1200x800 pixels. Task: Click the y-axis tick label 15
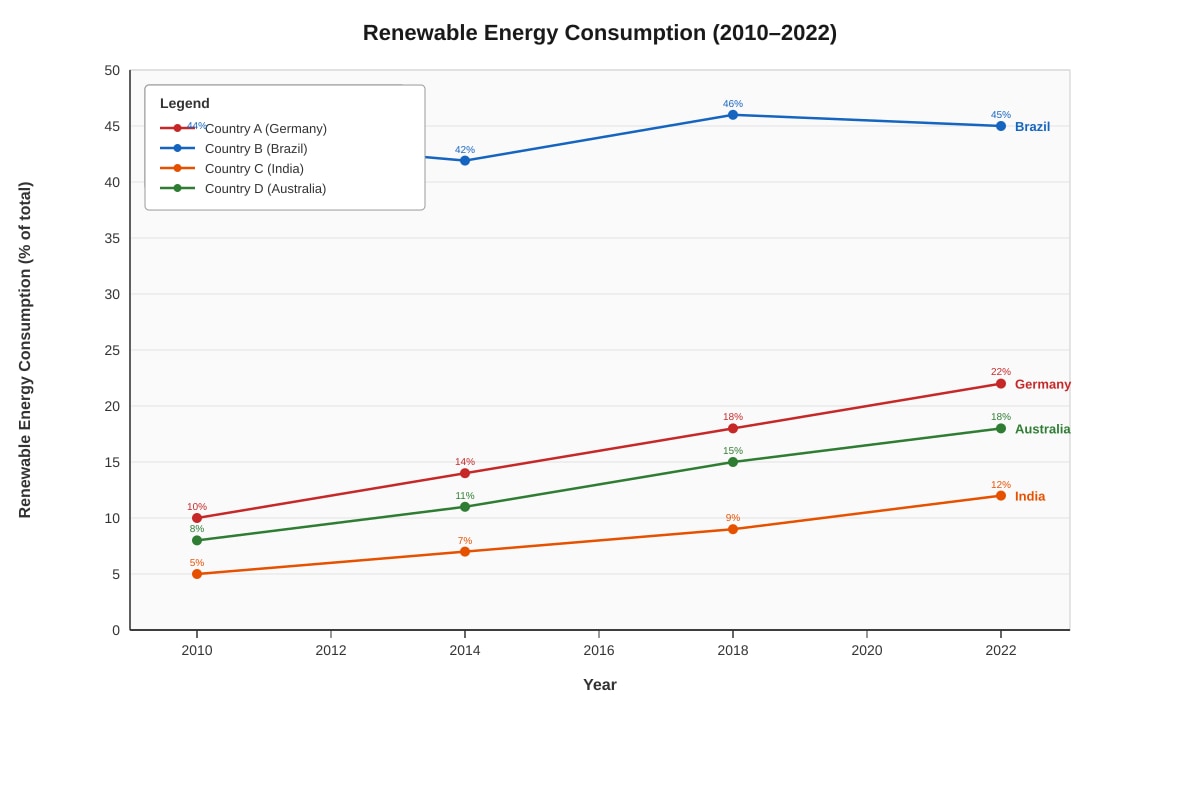112,462
